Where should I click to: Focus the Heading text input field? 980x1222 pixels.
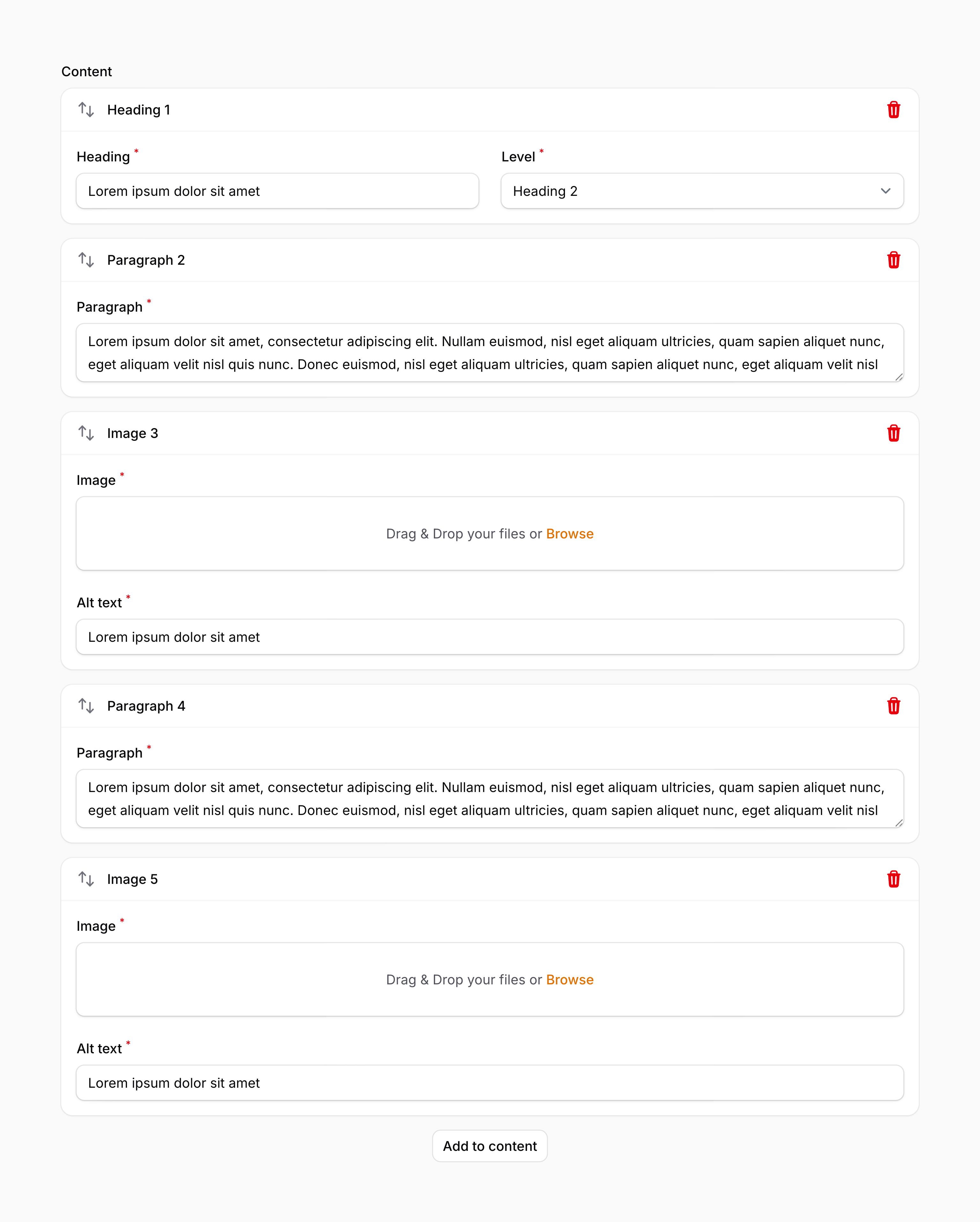tap(277, 192)
